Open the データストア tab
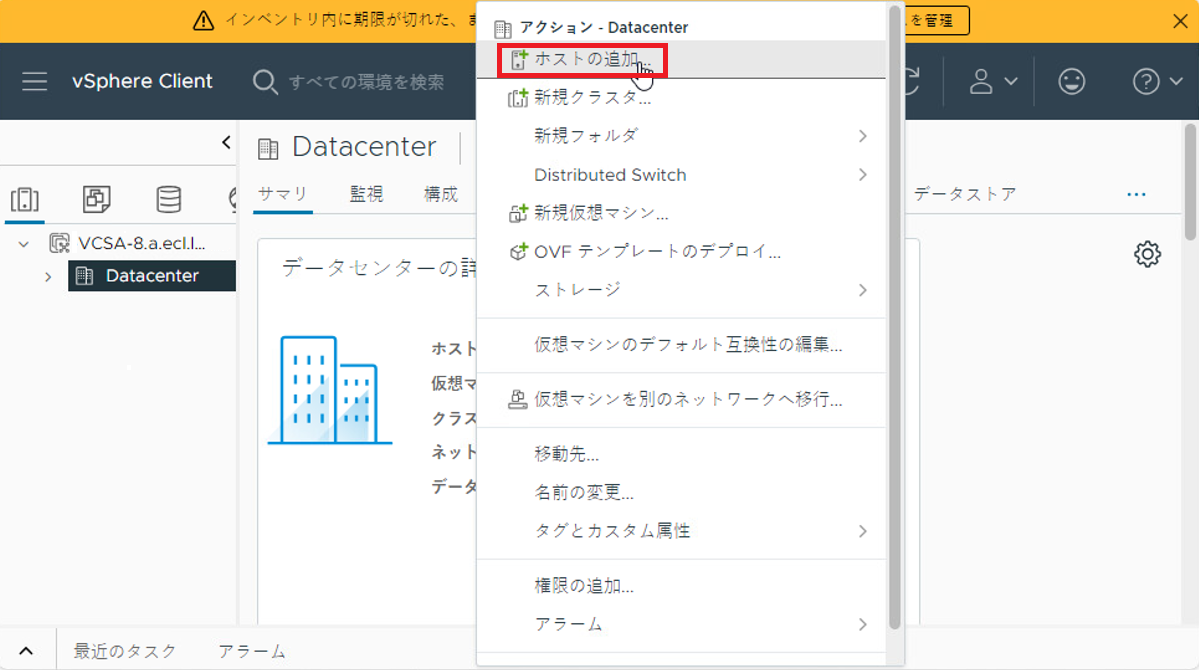The height and width of the screenshot is (670, 1199). (965, 194)
